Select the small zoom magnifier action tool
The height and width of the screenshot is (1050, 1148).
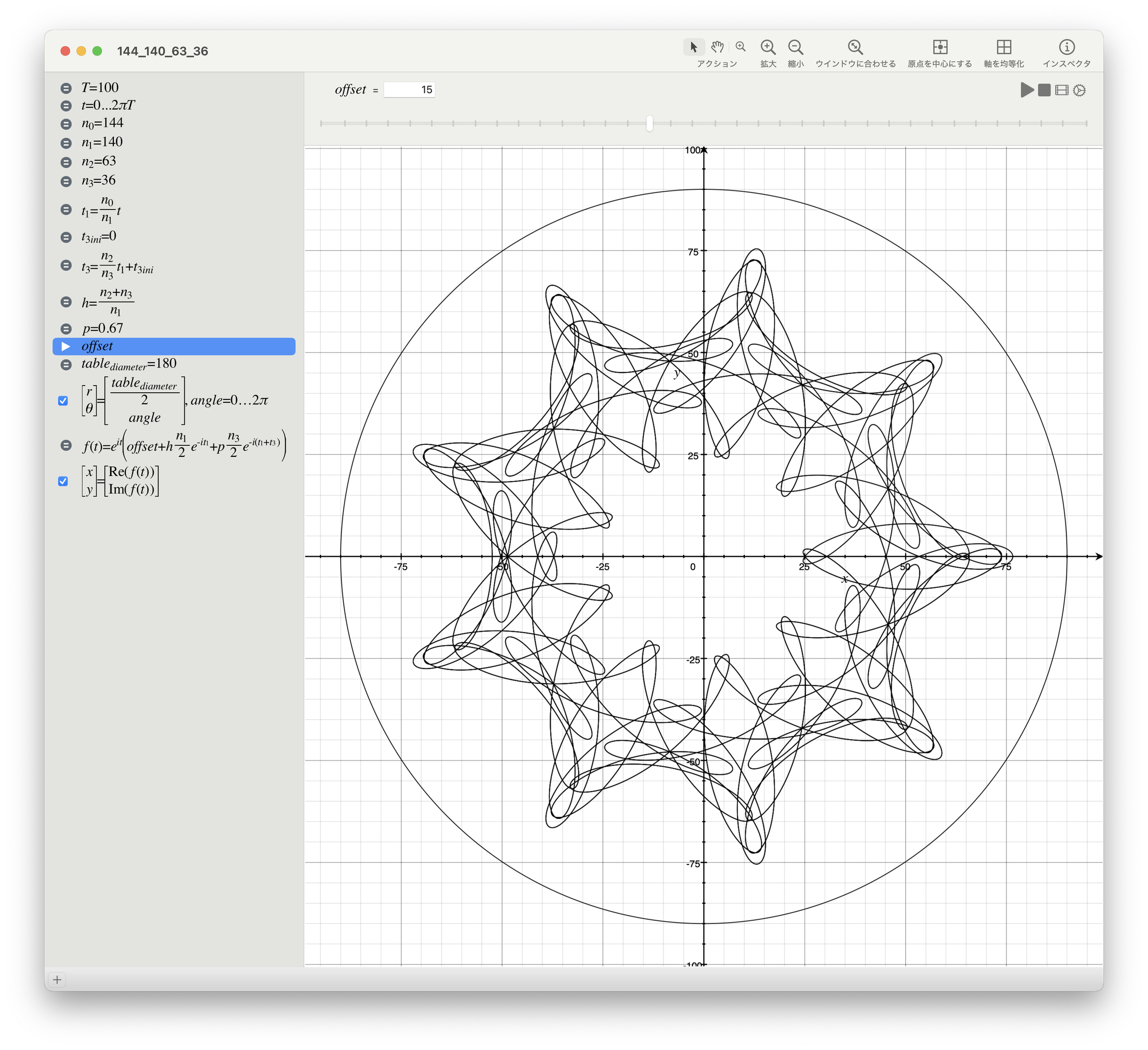pos(740,47)
